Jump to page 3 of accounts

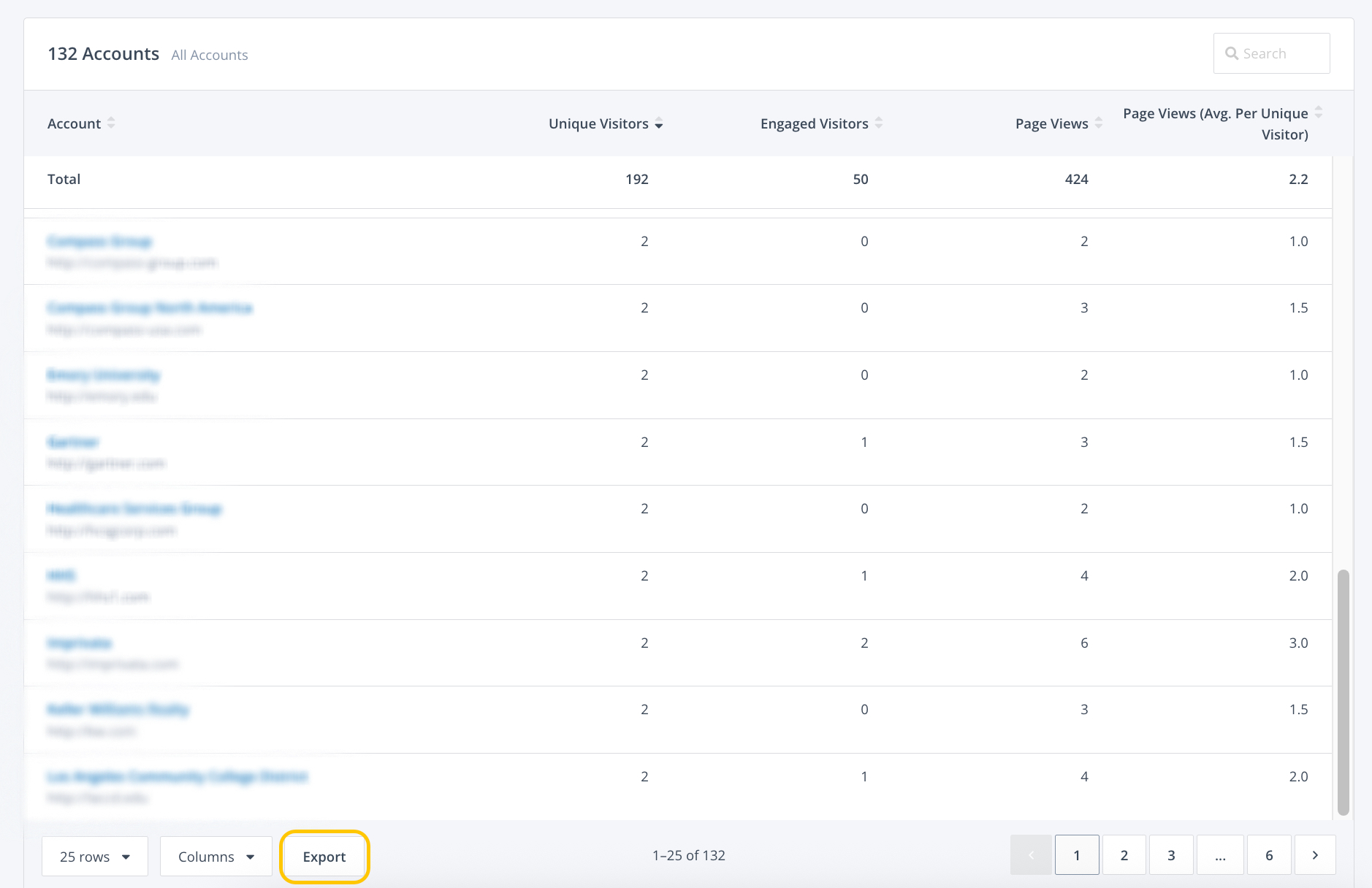click(1171, 855)
